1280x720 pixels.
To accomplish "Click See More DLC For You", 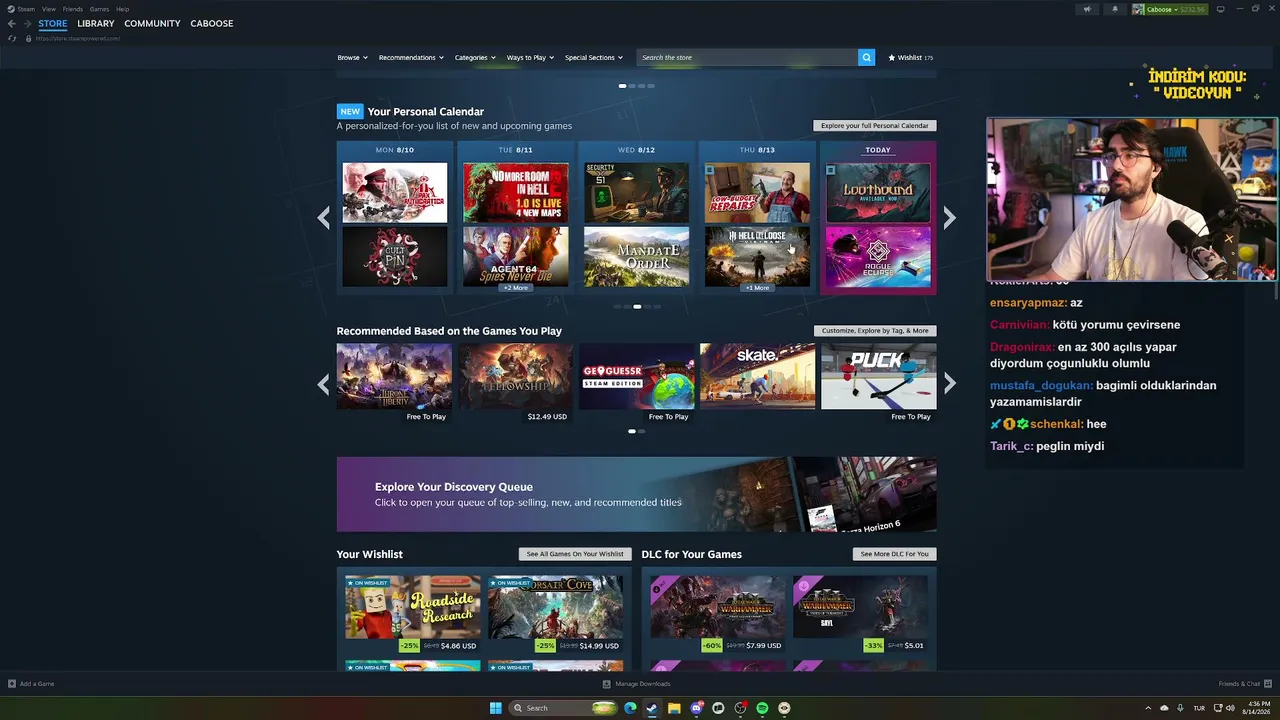I will (x=895, y=554).
